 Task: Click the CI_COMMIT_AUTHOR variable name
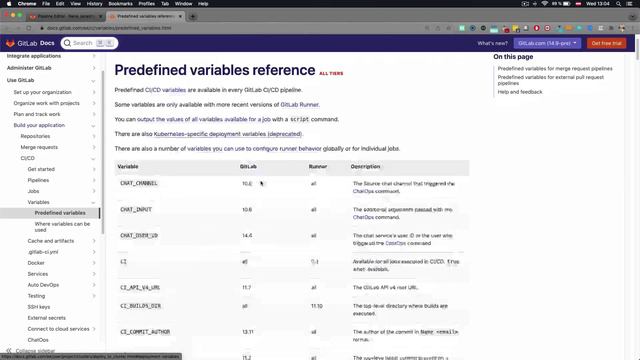pyautogui.click(x=145, y=332)
